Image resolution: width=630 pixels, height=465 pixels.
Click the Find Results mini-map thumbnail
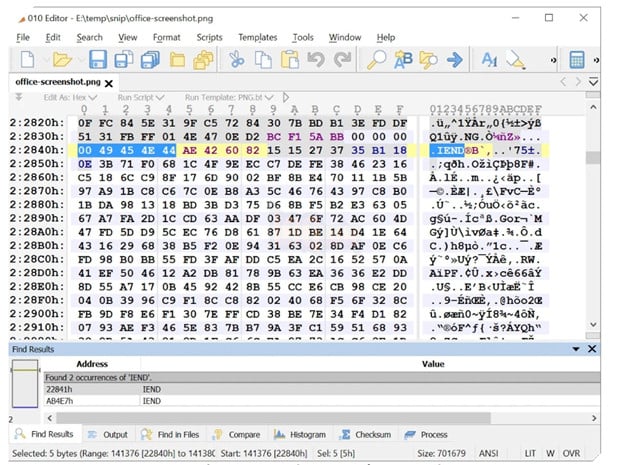point(25,384)
